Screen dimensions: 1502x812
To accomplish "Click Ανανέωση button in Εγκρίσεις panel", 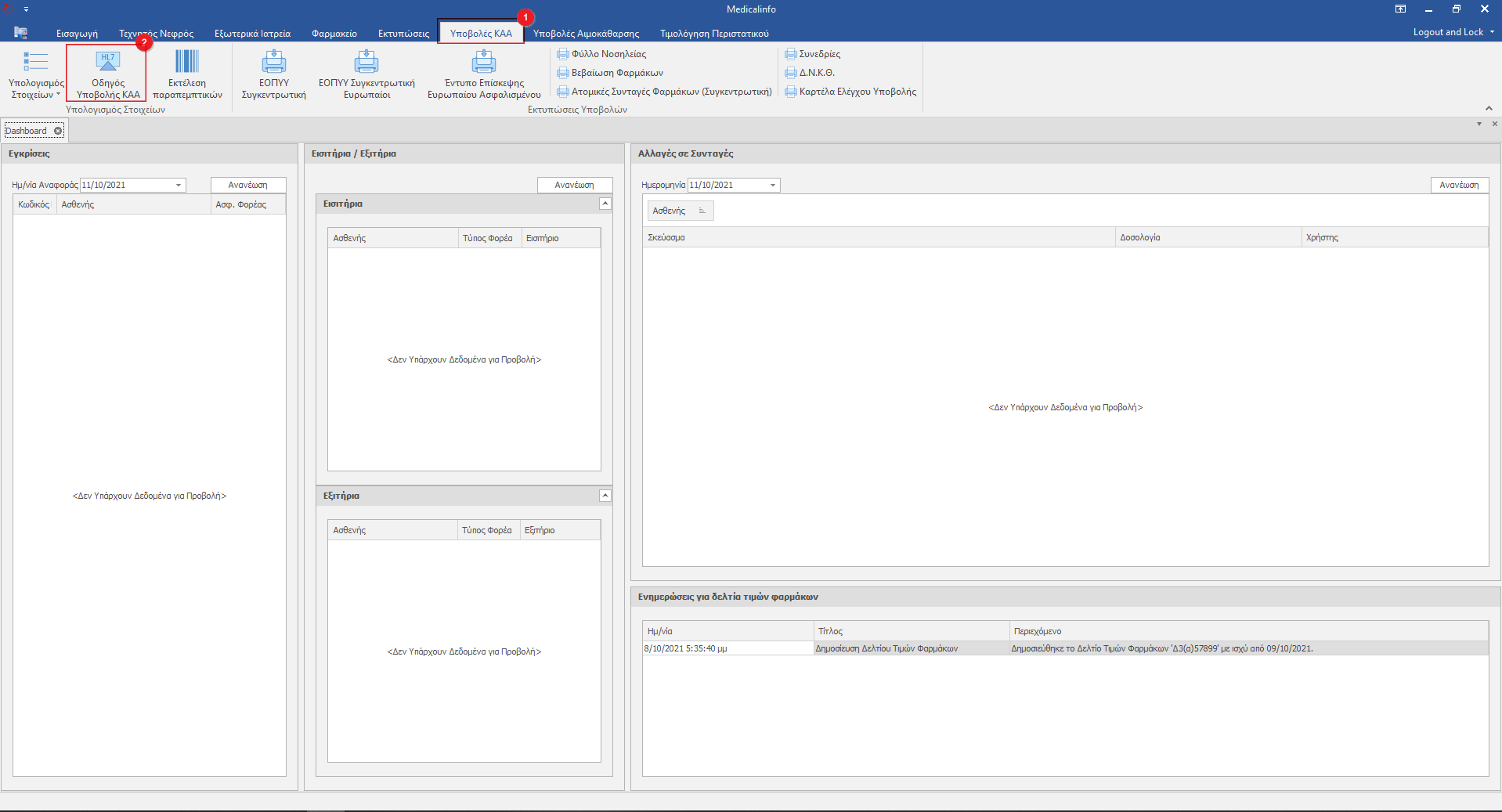I will 248,185.
